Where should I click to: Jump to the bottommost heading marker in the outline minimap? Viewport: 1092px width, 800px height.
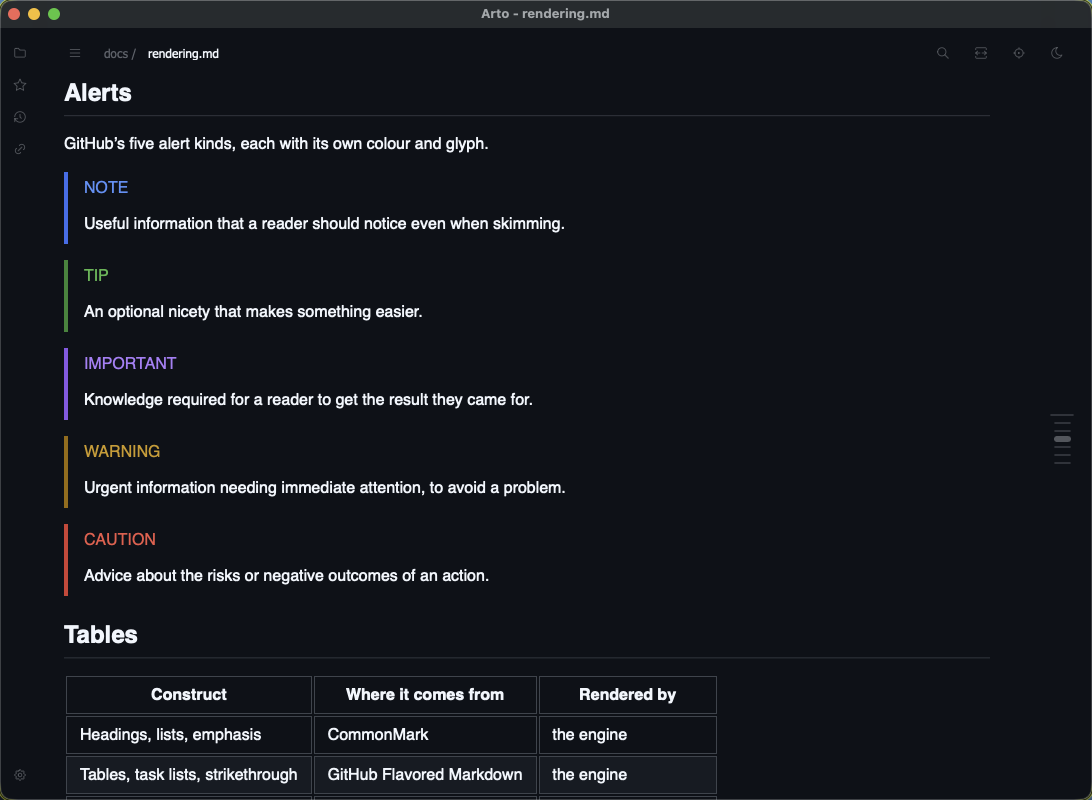click(x=1062, y=463)
